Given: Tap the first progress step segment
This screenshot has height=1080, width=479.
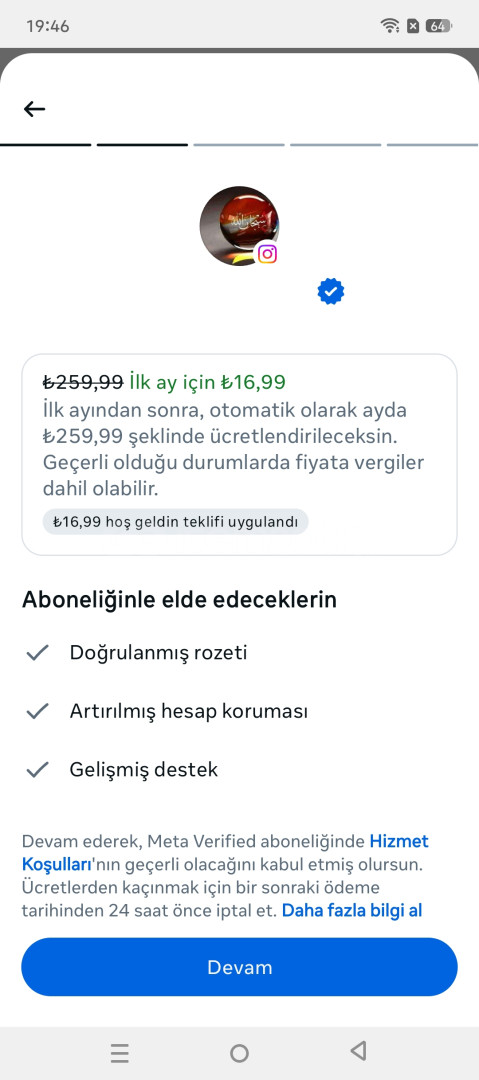Looking at the screenshot, I should point(45,145).
